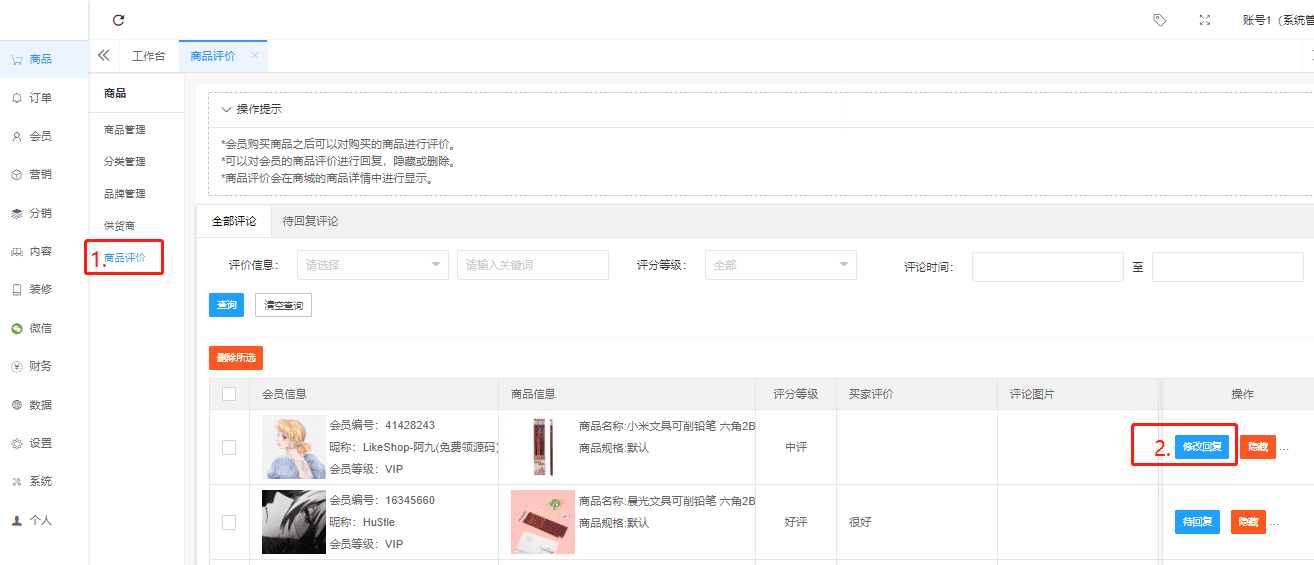Close the 商品评价 tab

(x=255, y=56)
